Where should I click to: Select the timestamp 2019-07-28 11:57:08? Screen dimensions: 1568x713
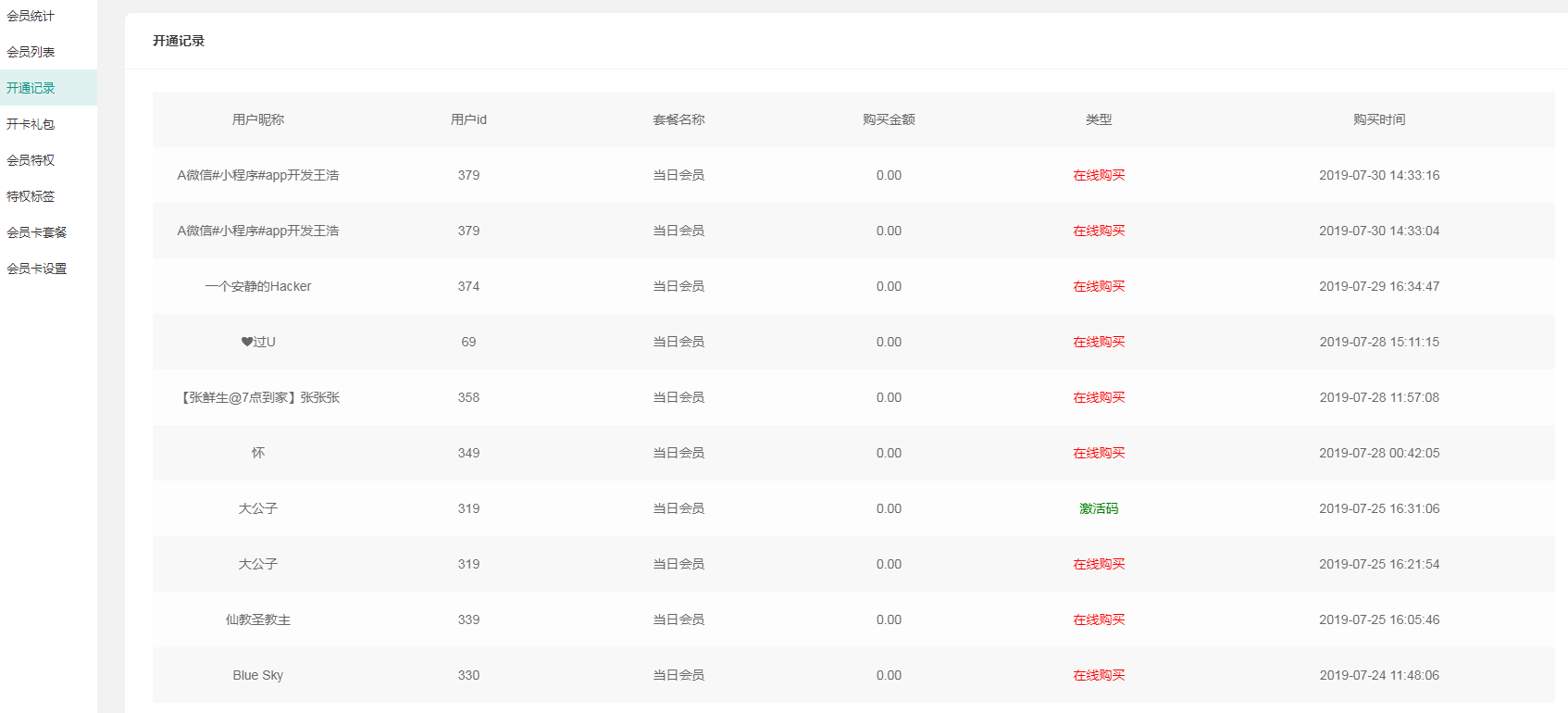(1379, 397)
